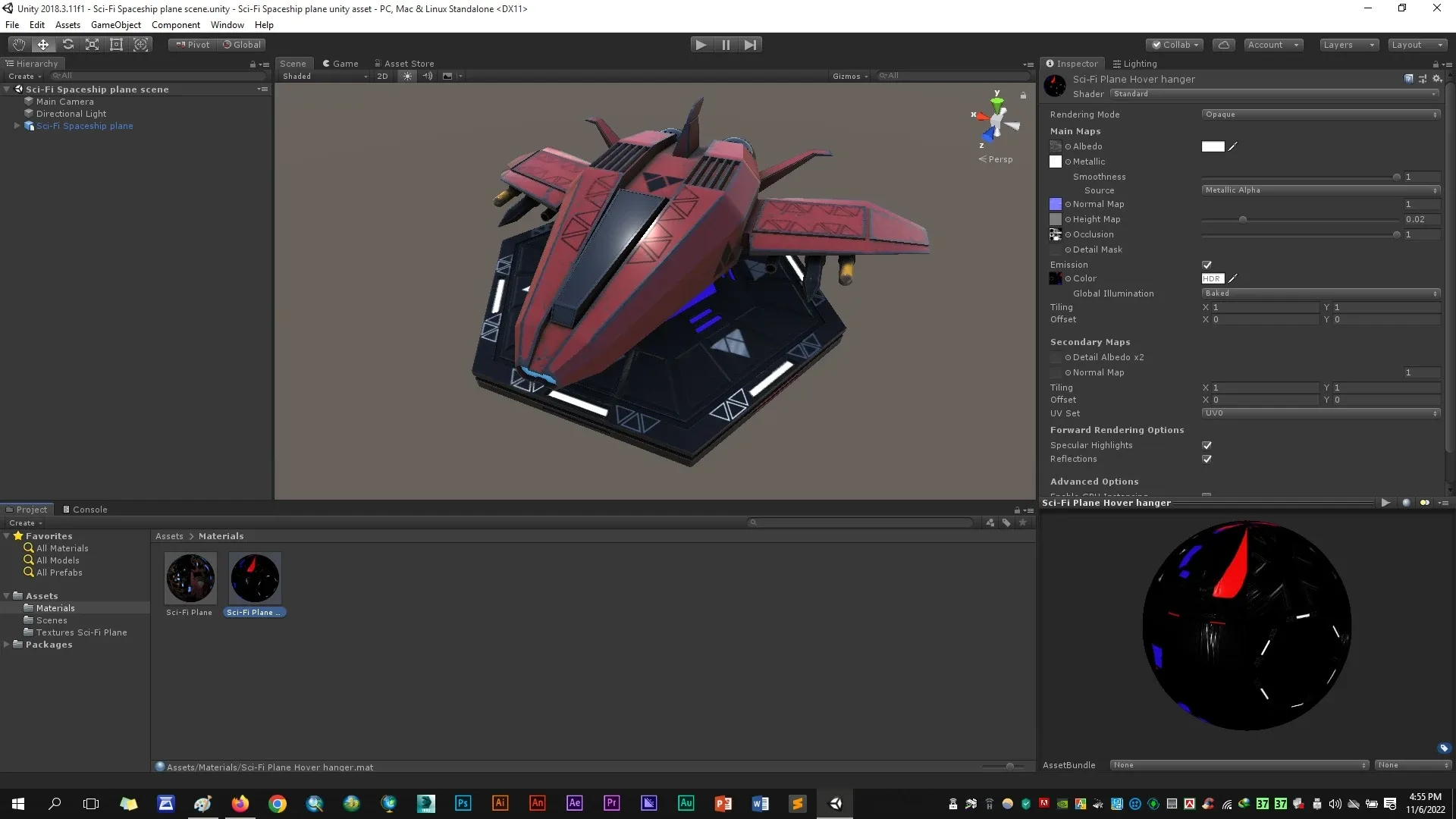Toggle preview lighting icon
Viewport: 1456px width, 819px height.
(1424, 503)
